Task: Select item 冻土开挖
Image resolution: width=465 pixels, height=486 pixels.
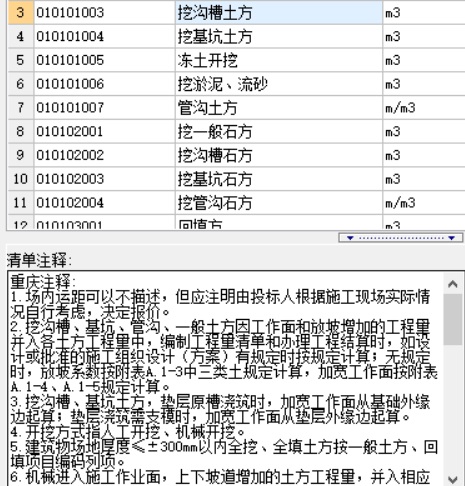Action: coord(279,60)
